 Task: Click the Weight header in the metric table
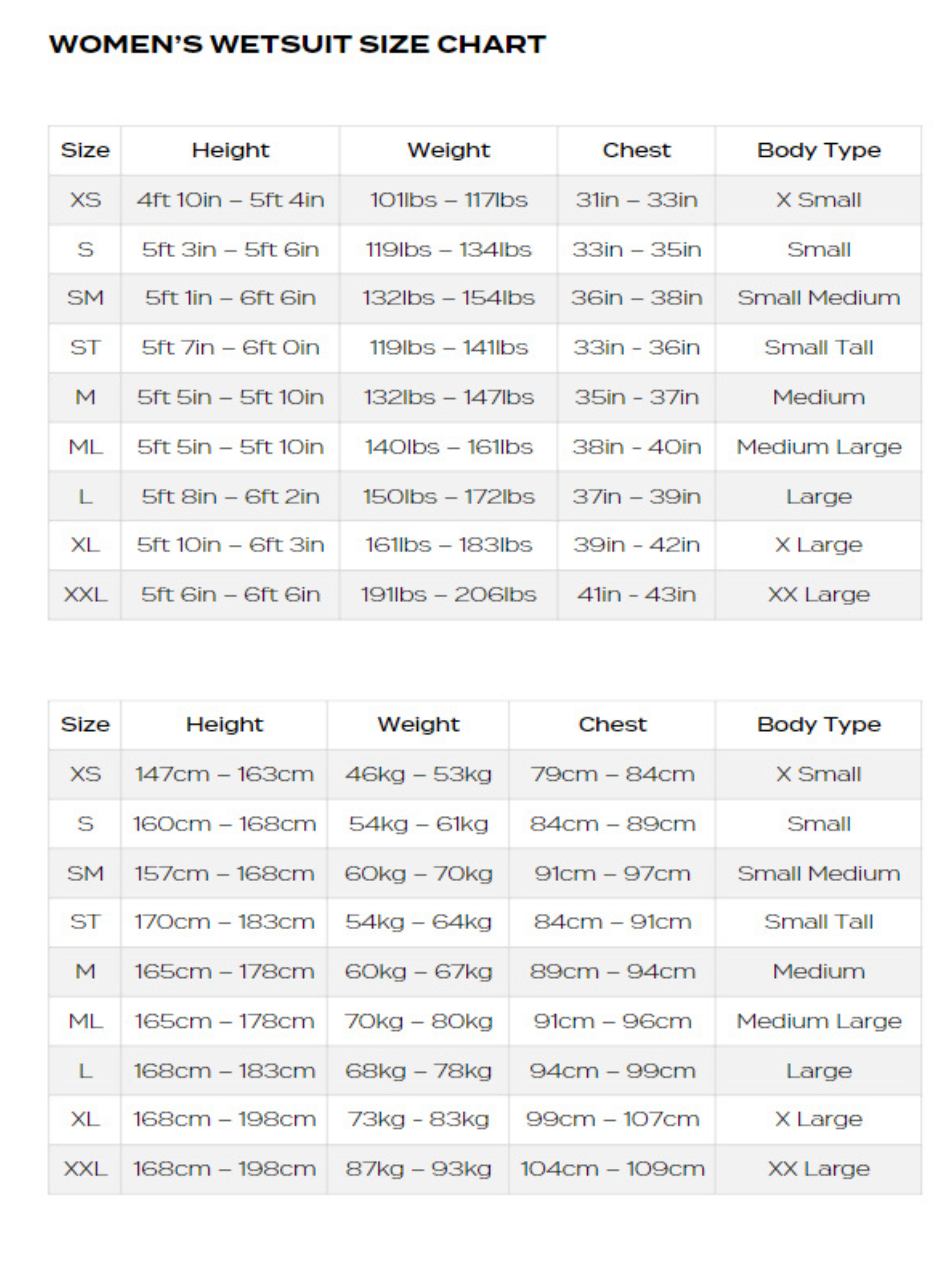[418, 724]
